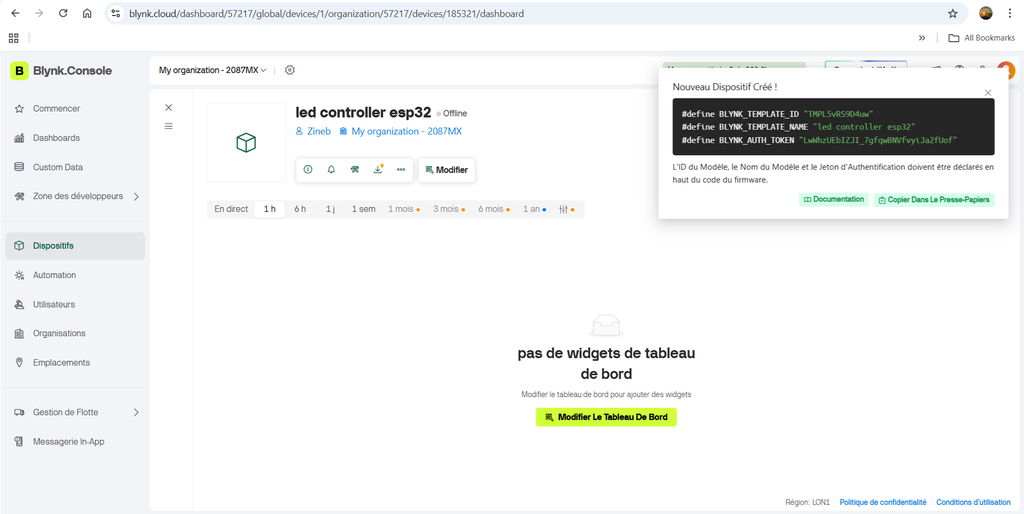Image resolution: width=1024 pixels, height=514 pixels.
Task: Click the Documentation button in popup
Action: click(834, 199)
